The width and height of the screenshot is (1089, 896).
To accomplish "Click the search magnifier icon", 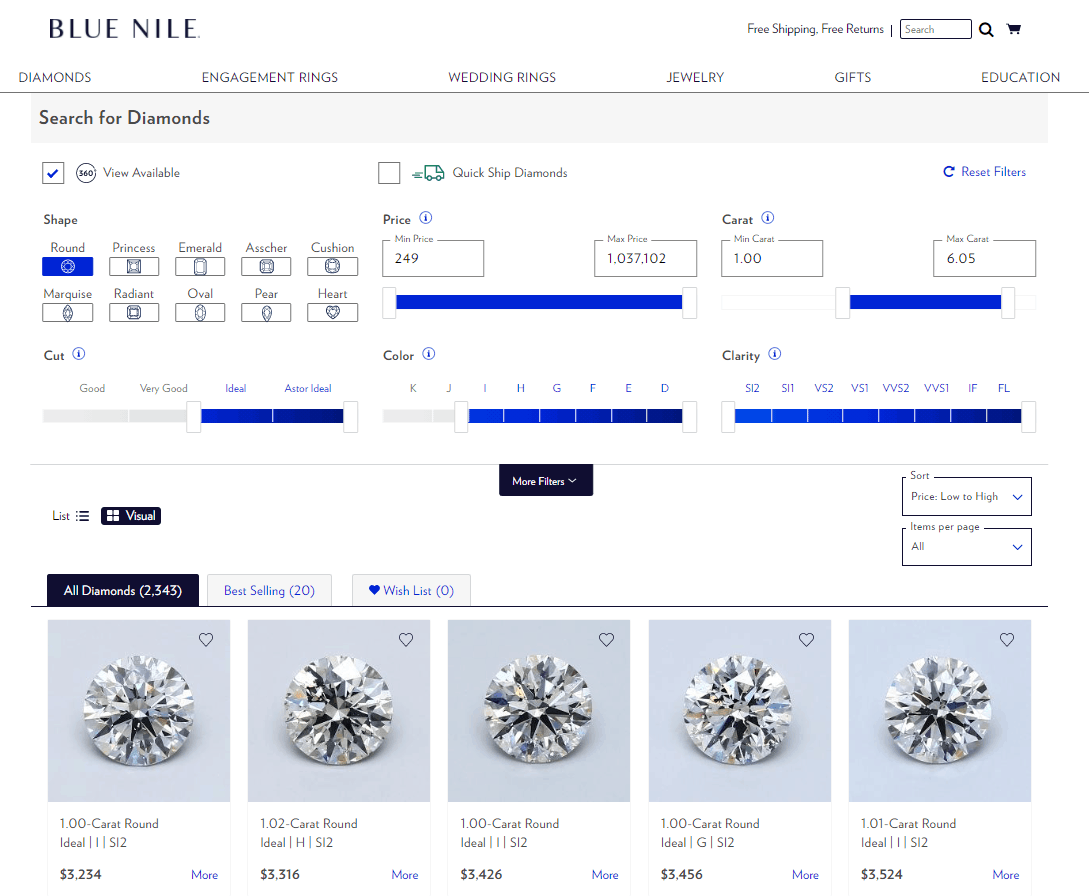I will click(986, 29).
